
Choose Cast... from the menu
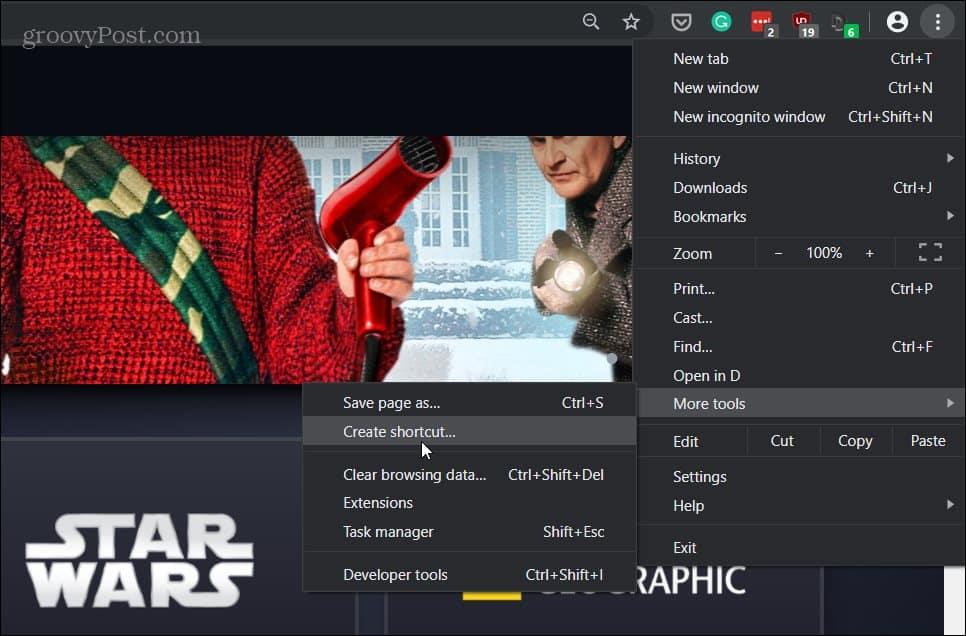[x=799, y=318]
